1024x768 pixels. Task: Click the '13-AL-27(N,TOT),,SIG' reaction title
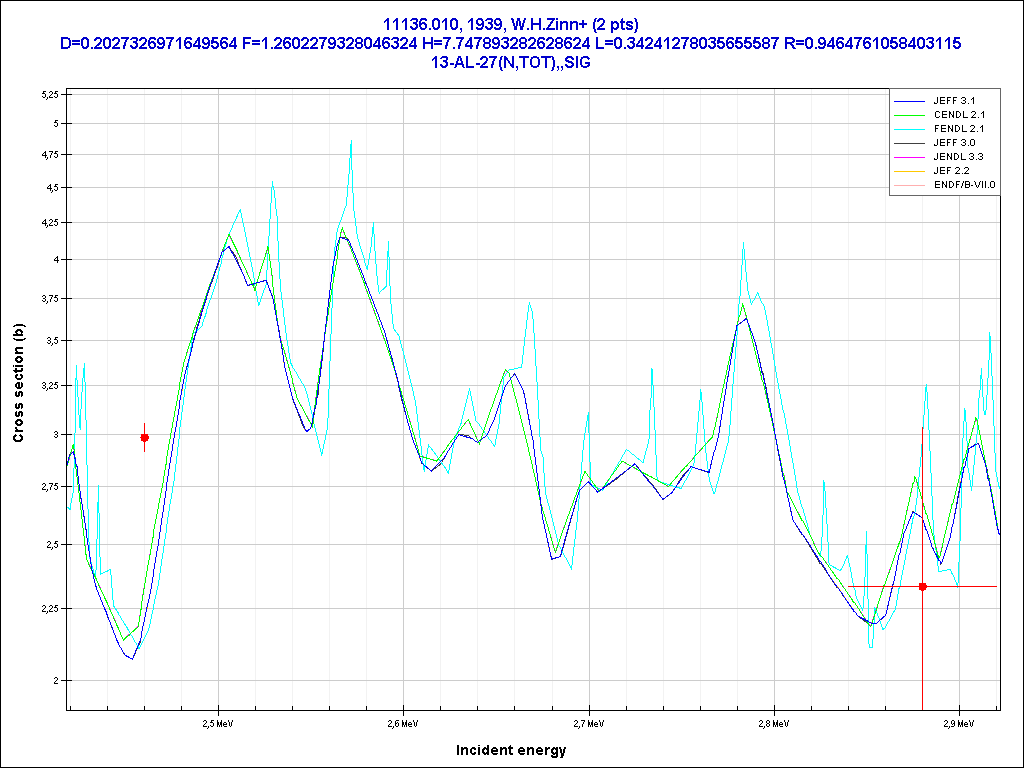[x=511, y=62]
